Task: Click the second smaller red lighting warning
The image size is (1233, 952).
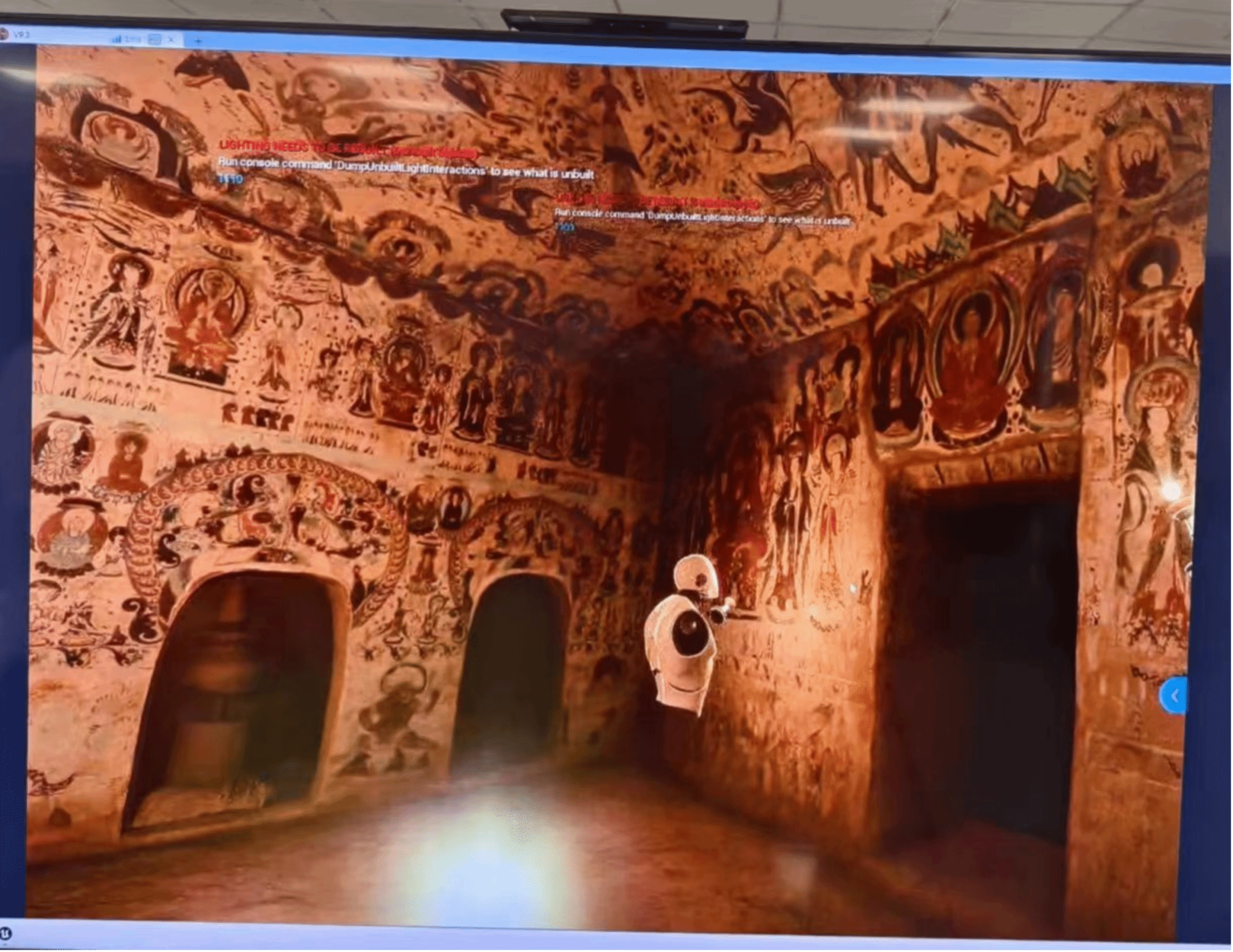Action: (657, 201)
